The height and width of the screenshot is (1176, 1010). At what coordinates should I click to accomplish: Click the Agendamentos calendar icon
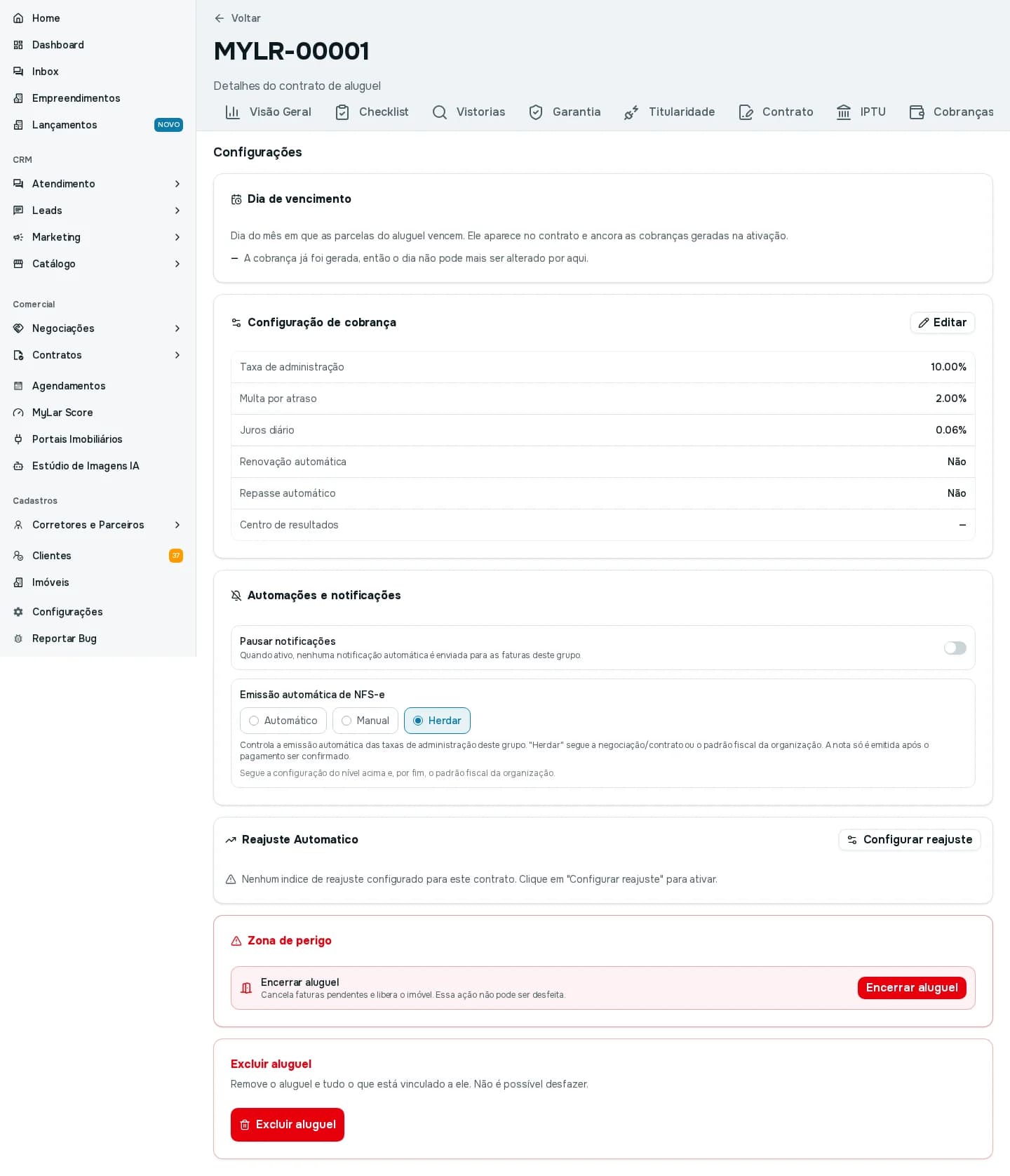click(18, 386)
